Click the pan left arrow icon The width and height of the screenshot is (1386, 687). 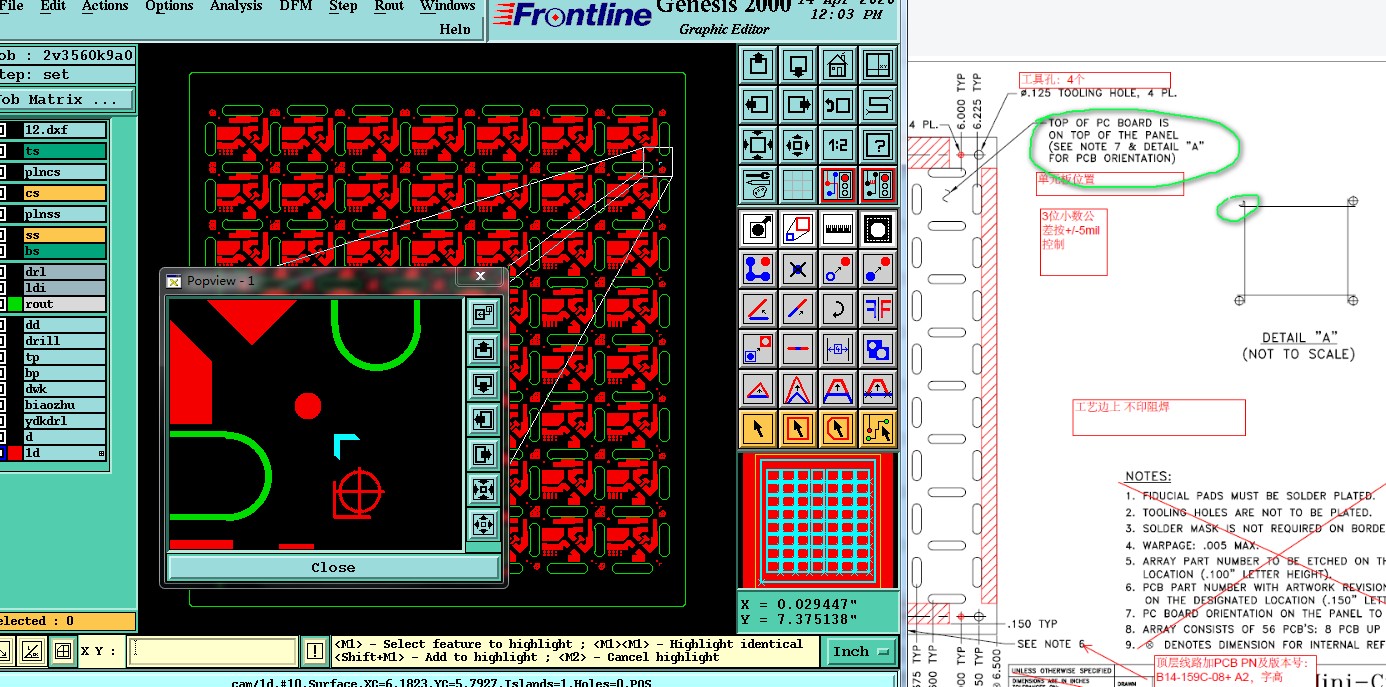758,105
